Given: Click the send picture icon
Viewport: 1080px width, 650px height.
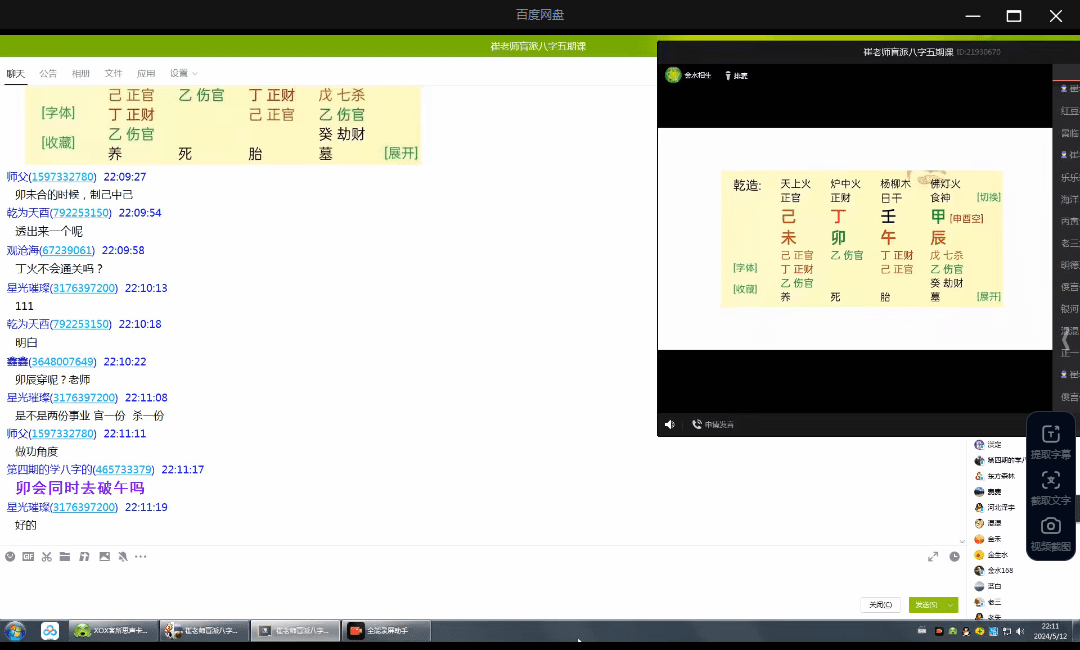Looking at the screenshot, I should coord(104,557).
